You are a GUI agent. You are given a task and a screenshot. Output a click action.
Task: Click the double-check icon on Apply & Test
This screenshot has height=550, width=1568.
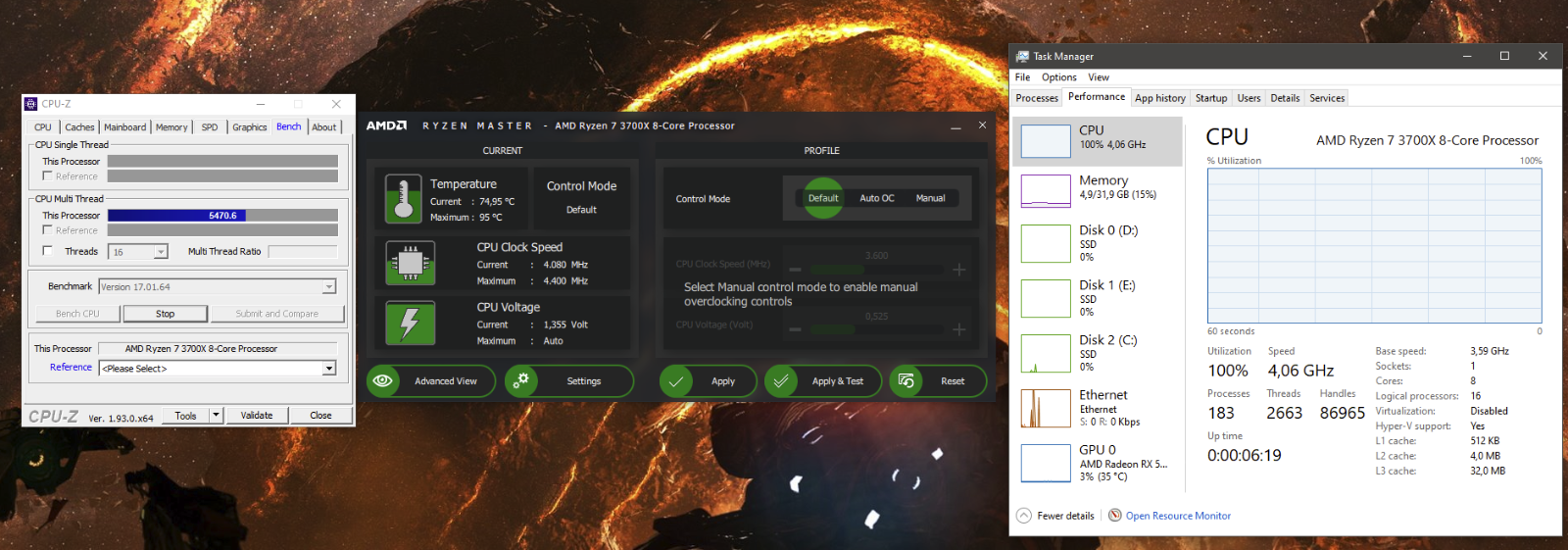click(781, 381)
